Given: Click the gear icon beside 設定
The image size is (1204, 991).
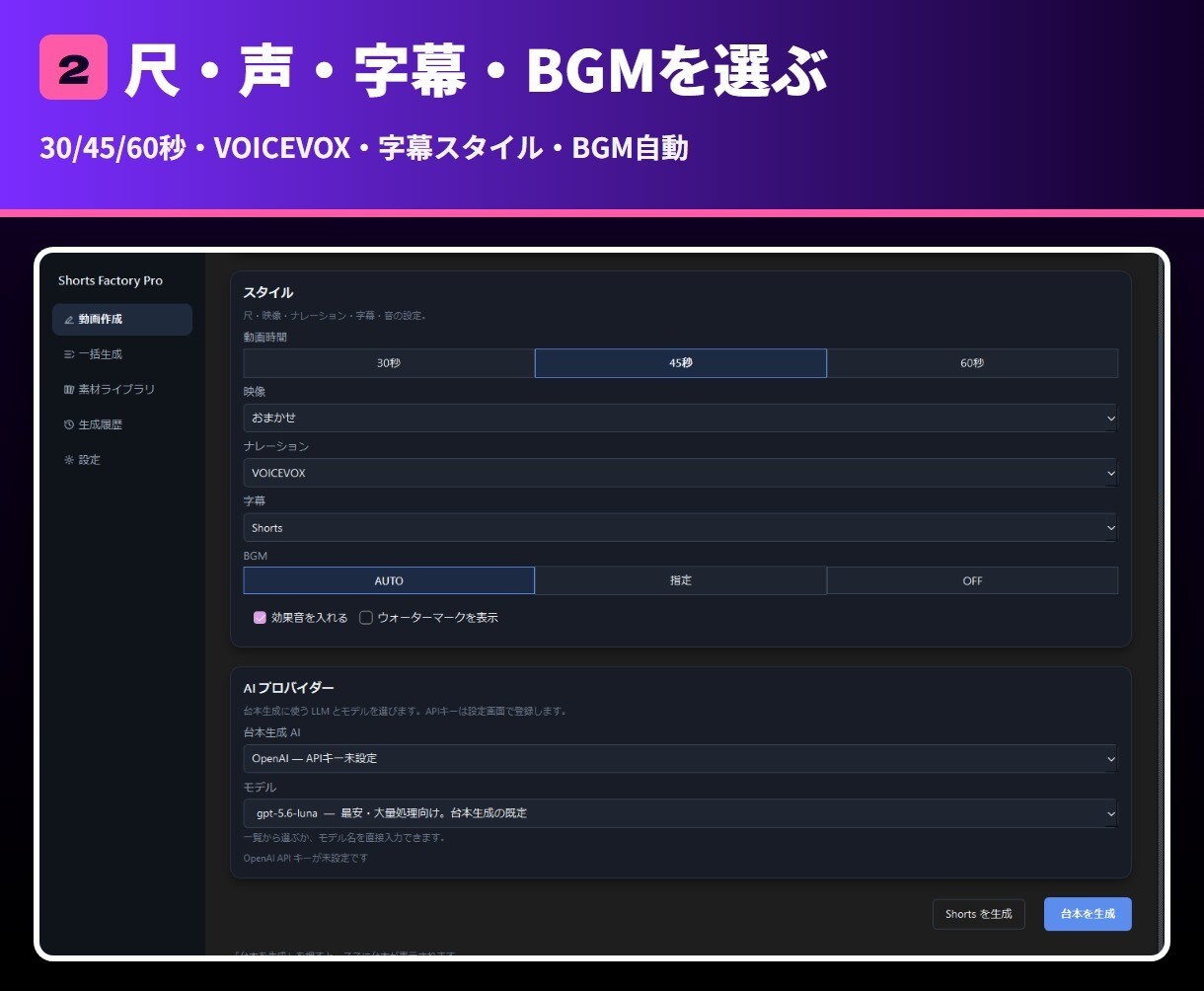Looking at the screenshot, I should click(68, 460).
